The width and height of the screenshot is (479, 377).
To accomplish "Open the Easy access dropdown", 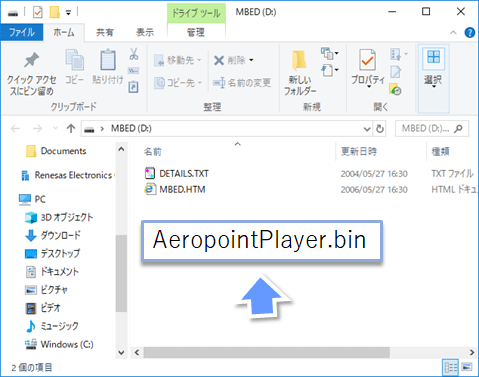I will pos(330,70).
